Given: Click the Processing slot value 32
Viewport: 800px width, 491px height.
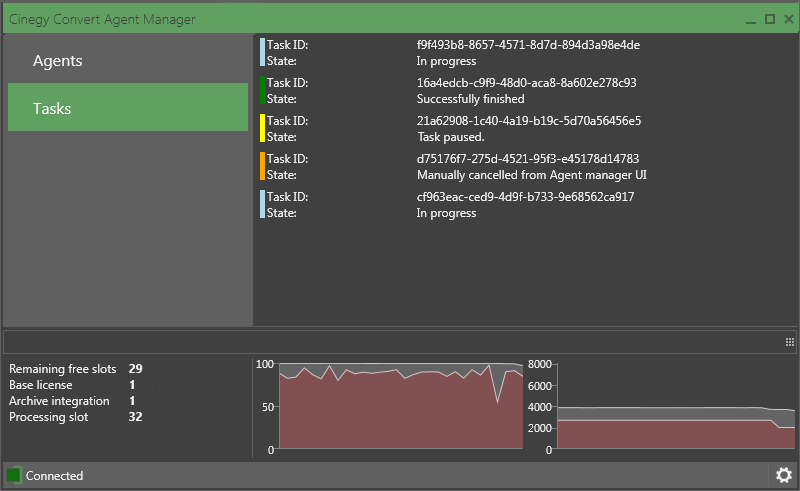Looking at the screenshot, I should (135, 416).
